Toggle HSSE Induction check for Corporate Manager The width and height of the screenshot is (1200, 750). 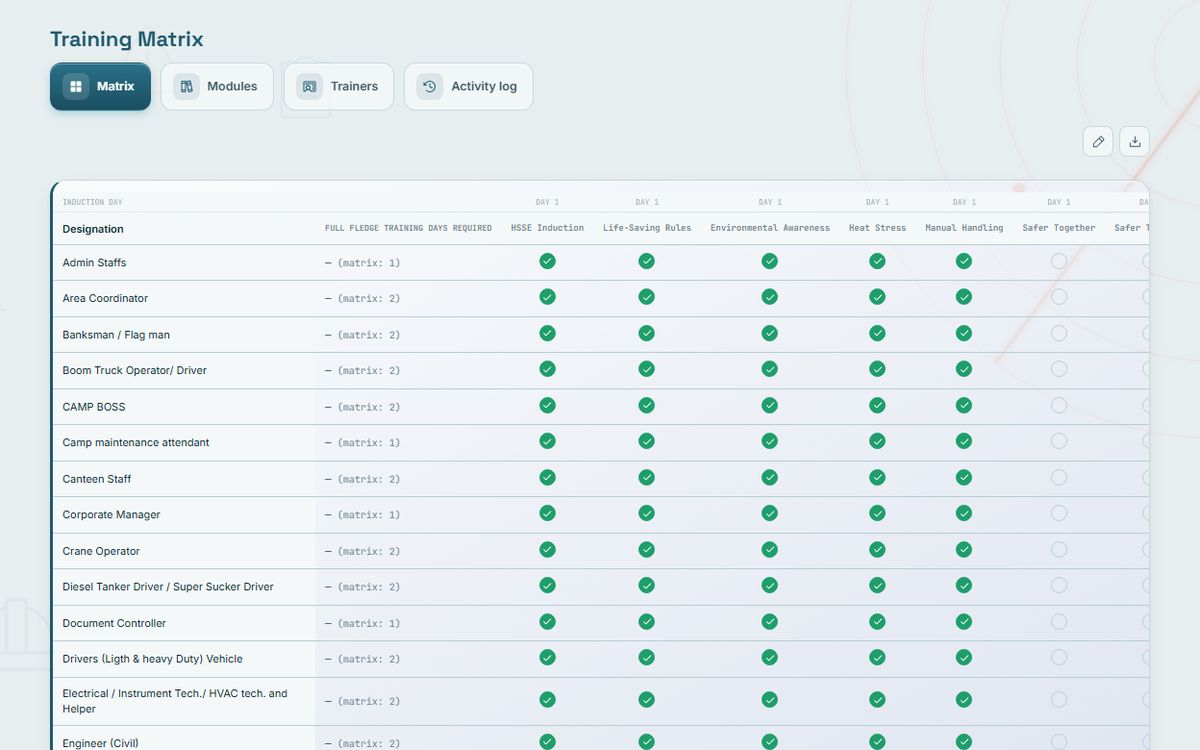coord(547,513)
